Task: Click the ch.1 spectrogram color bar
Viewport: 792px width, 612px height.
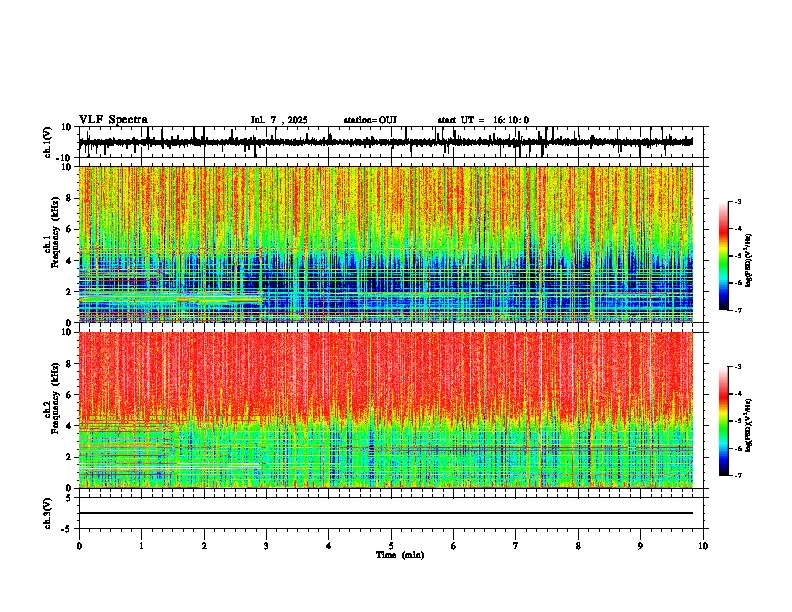Action: 723,256
